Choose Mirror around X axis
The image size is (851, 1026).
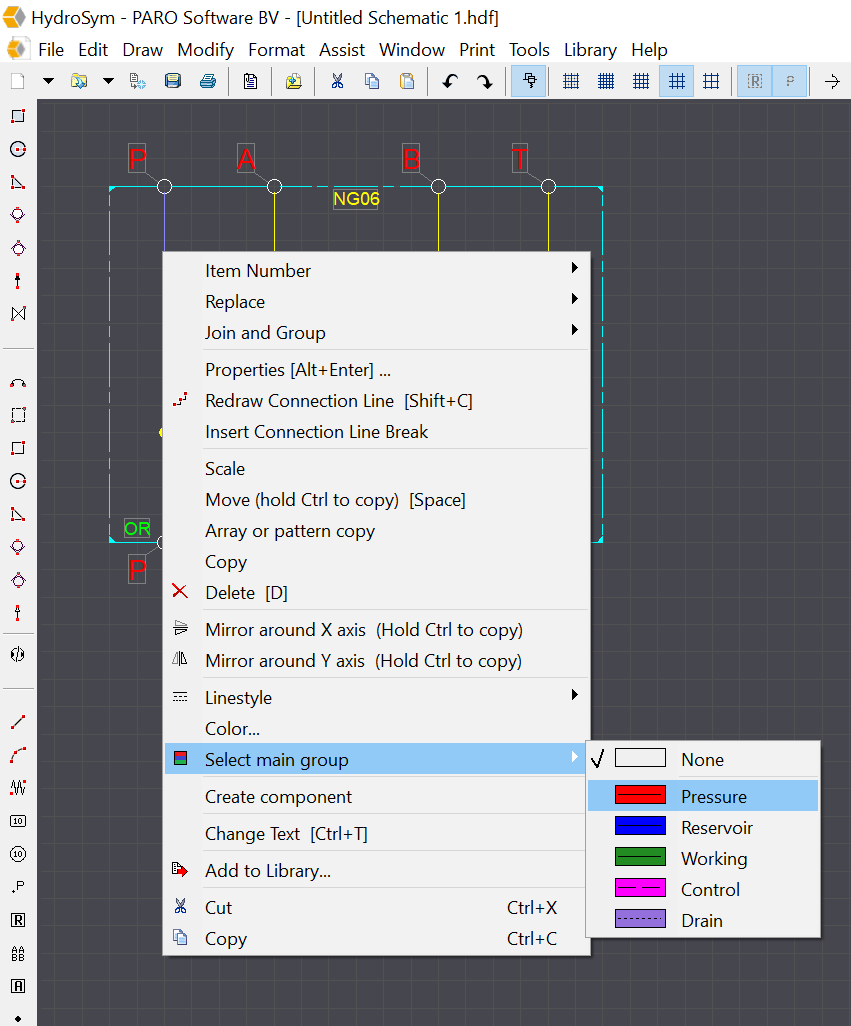click(x=376, y=630)
